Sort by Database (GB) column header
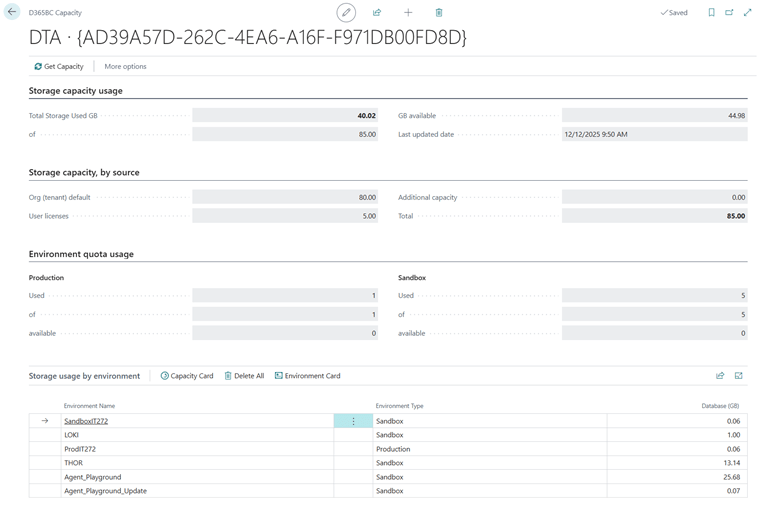Screen dimensions: 781x515 [x=719, y=406]
